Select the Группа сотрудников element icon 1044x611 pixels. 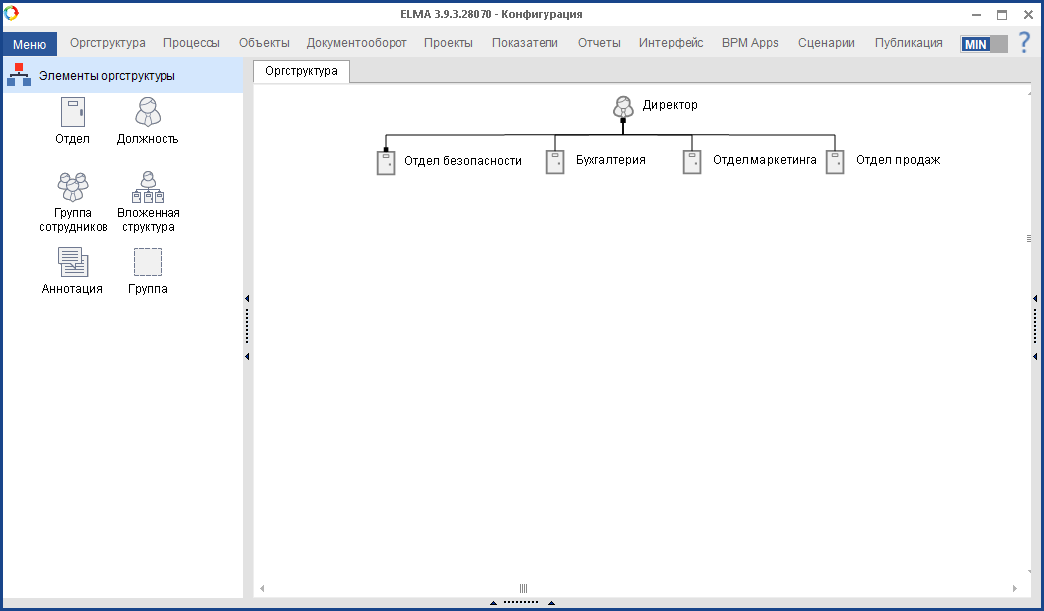(73, 187)
